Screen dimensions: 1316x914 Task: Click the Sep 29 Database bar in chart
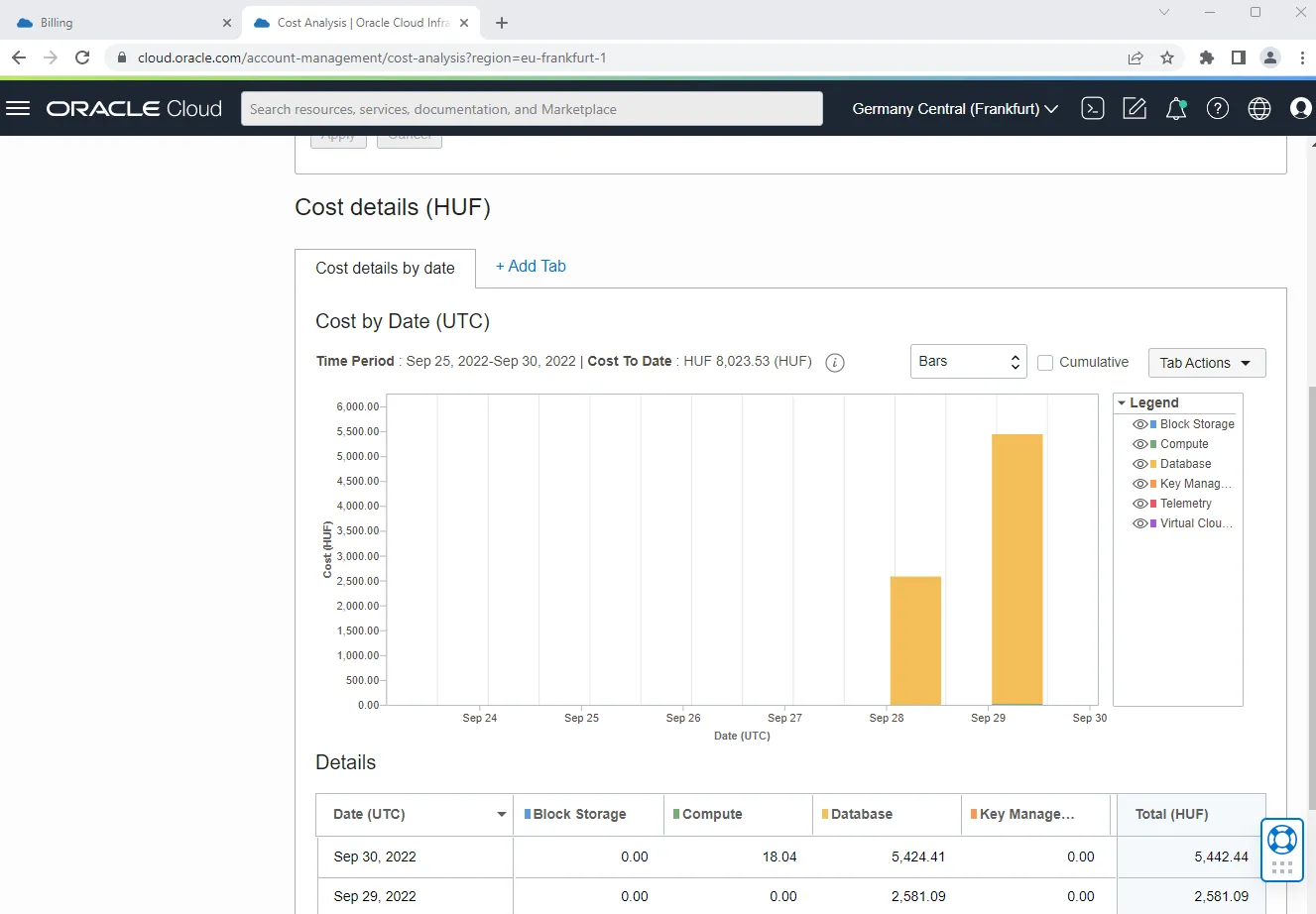(x=1017, y=569)
